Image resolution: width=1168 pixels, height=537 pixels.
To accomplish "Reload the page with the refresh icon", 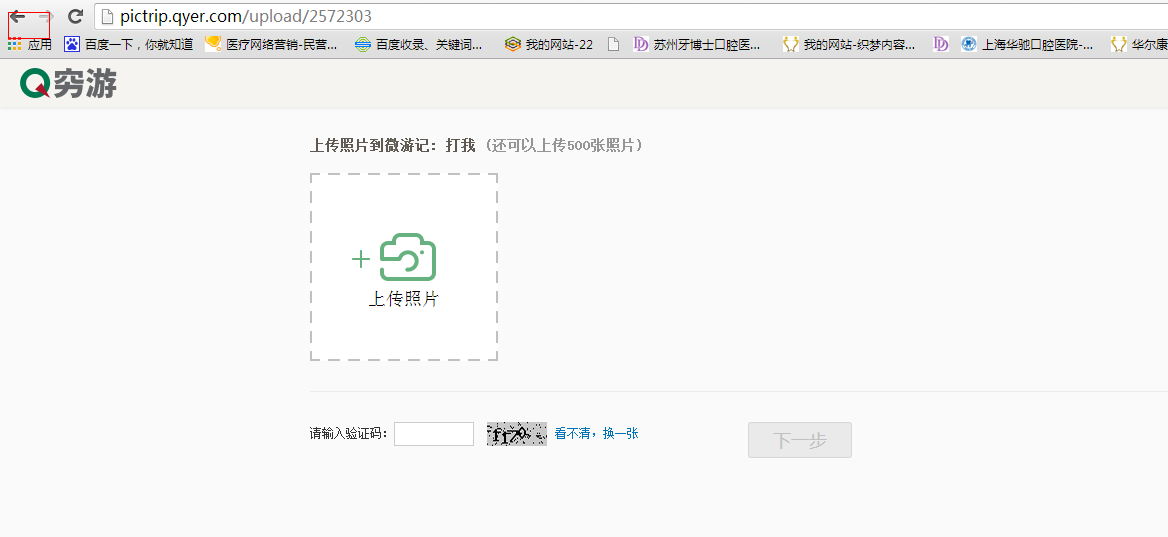I will pyautogui.click(x=75, y=17).
